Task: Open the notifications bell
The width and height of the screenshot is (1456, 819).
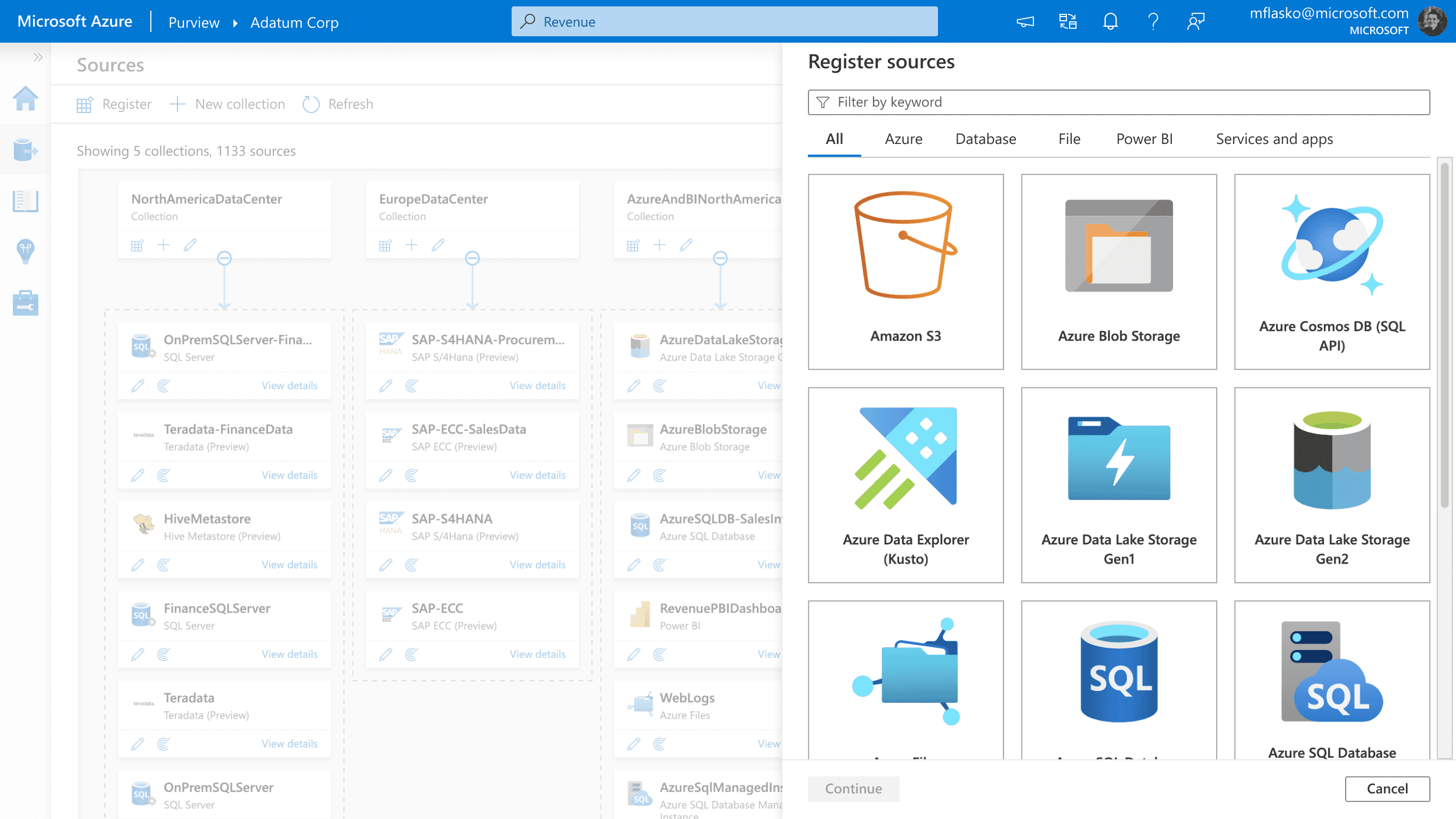Action: click(1110, 21)
